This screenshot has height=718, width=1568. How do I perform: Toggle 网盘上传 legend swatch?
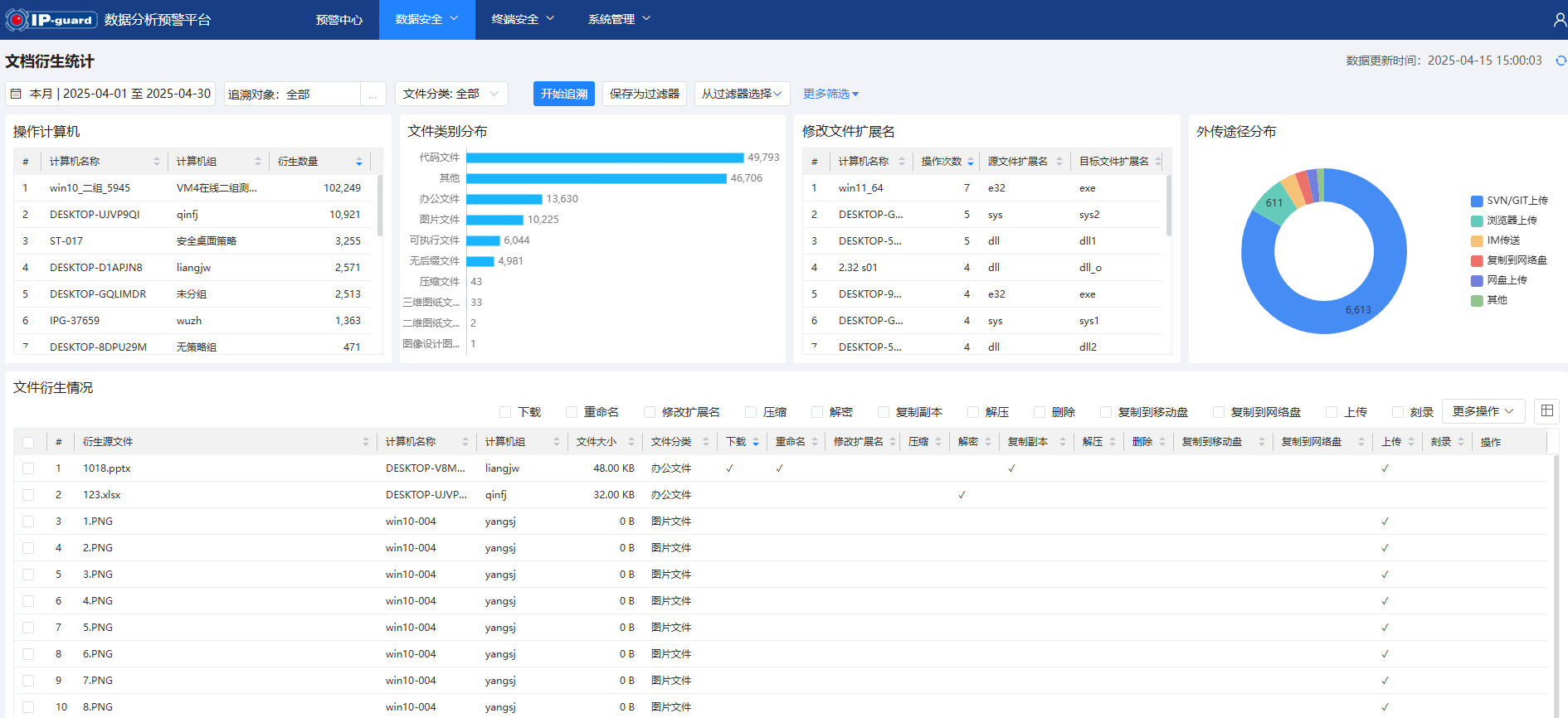[1477, 280]
